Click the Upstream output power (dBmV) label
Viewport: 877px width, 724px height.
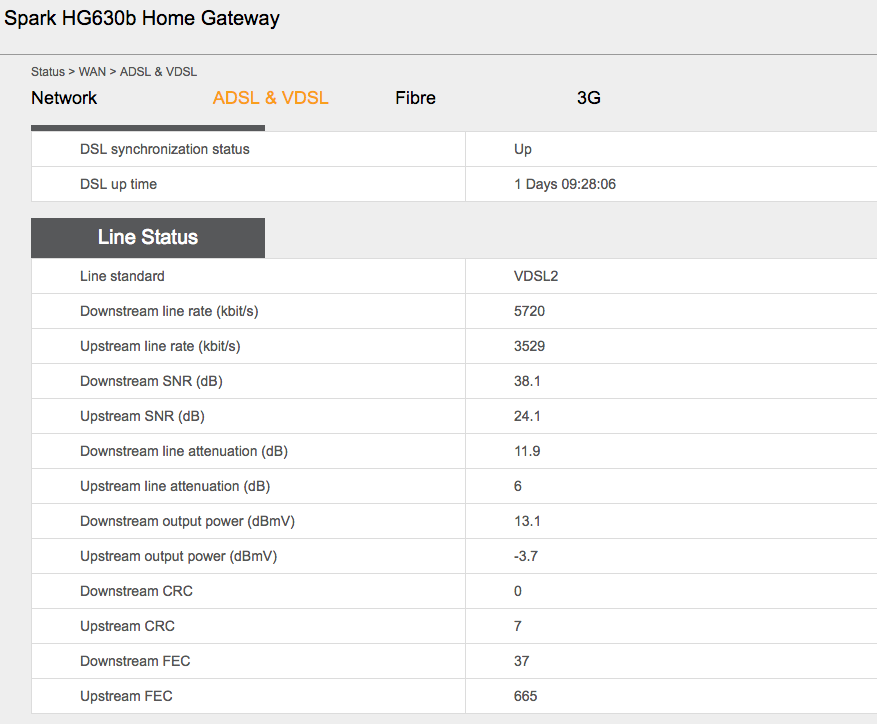click(x=178, y=557)
